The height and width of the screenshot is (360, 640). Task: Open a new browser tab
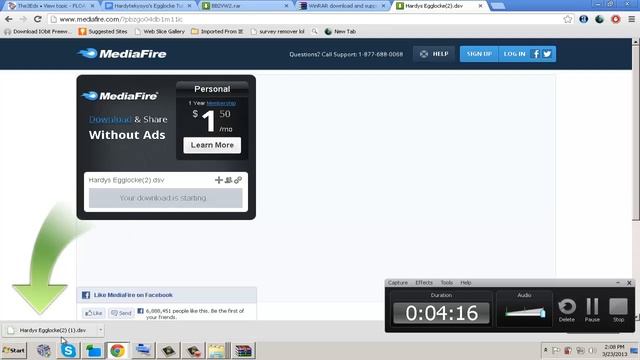pyautogui.click(x=497, y=6)
